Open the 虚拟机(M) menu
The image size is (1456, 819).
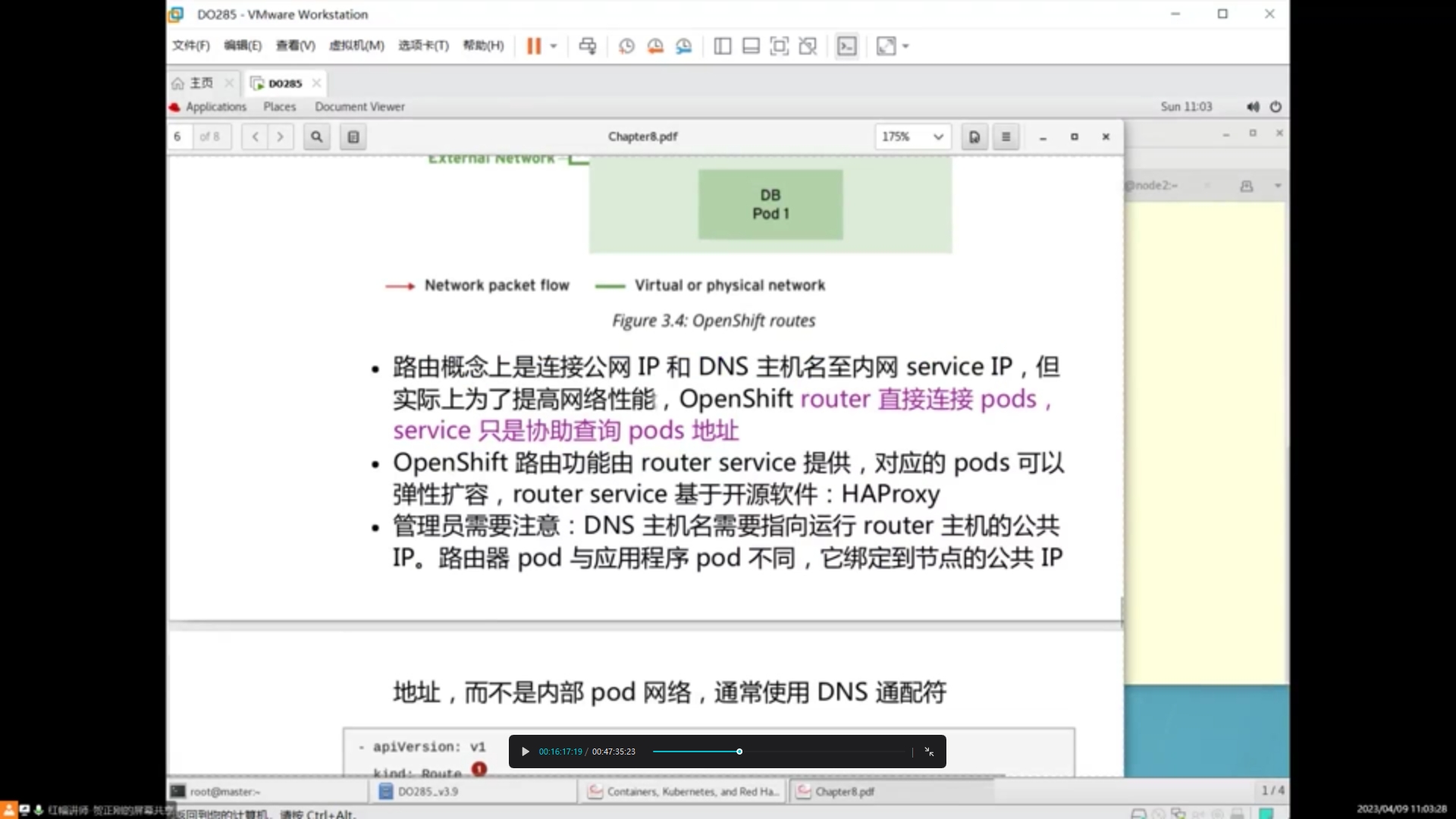coord(356,45)
